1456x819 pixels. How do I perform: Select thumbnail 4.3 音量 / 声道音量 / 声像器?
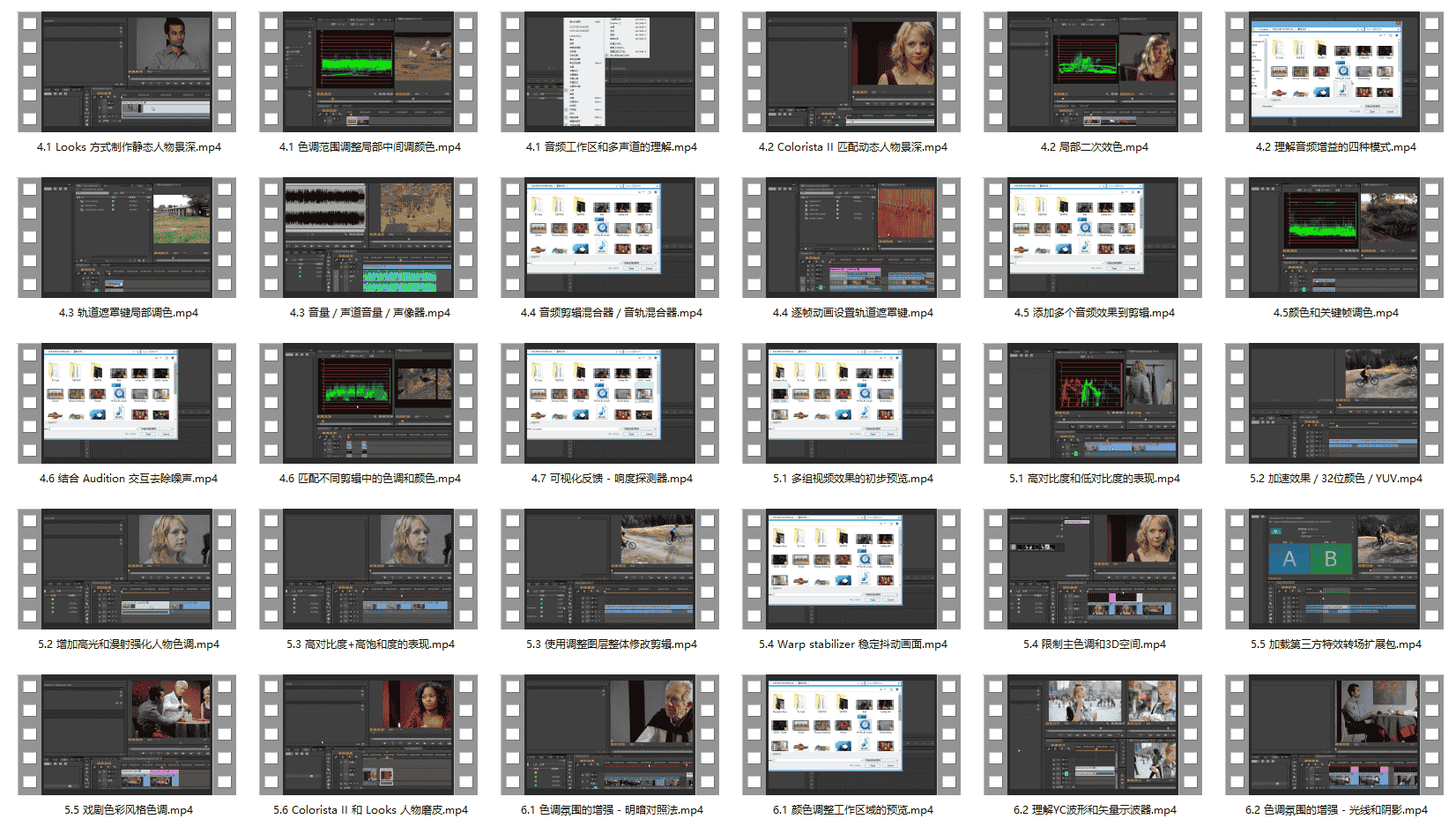[x=368, y=237]
